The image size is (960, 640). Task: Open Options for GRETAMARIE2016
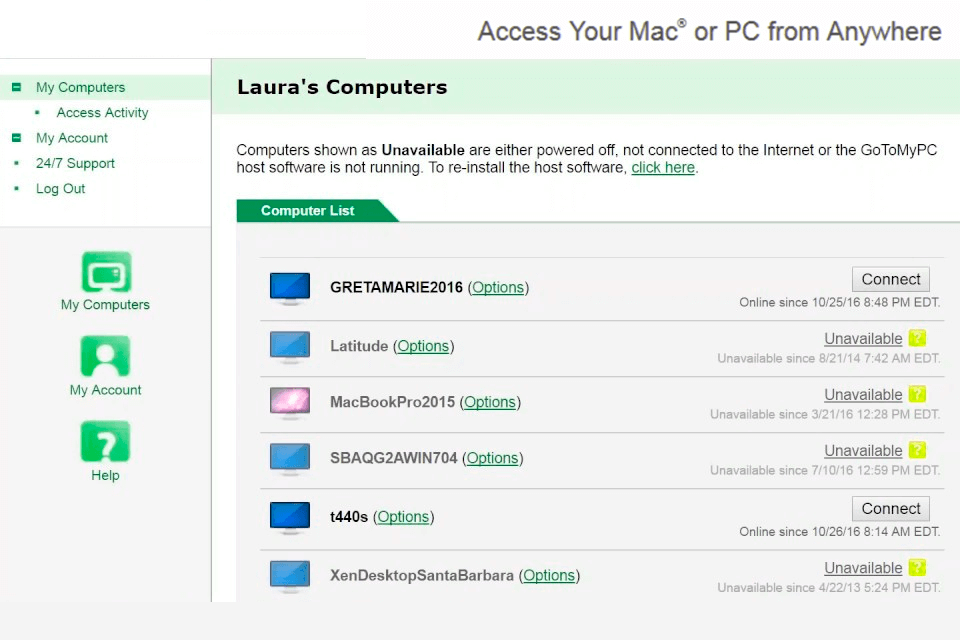(x=498, y=287)
